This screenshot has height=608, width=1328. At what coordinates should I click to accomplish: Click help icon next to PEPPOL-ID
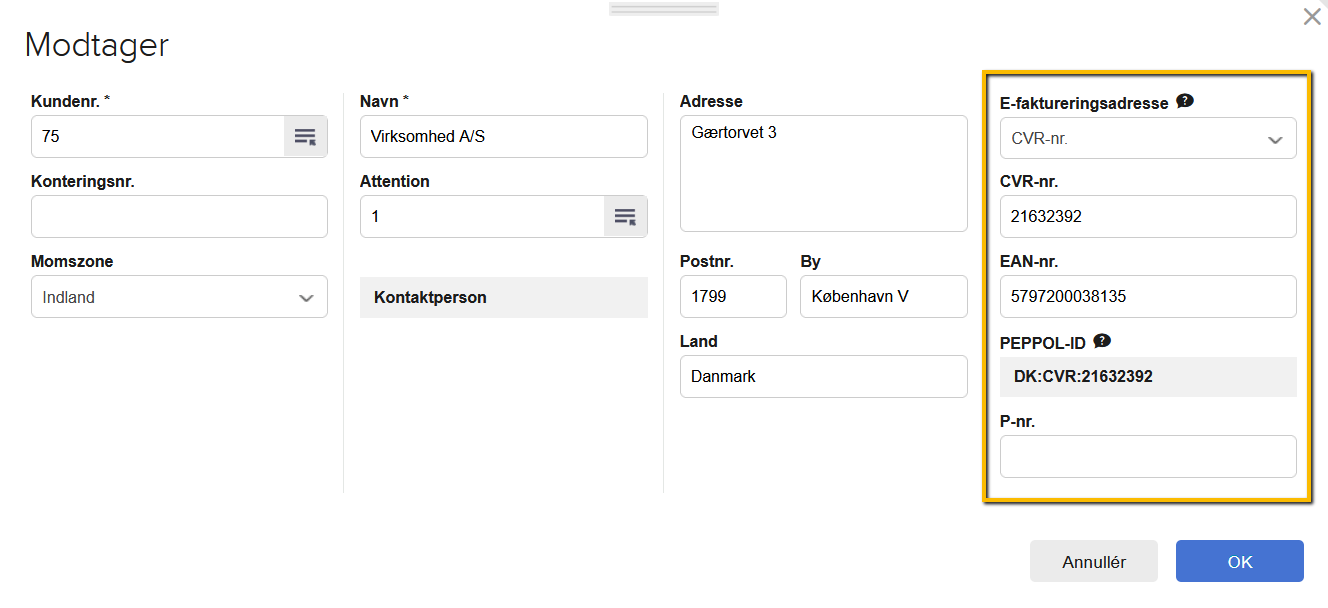point(1102,341)
